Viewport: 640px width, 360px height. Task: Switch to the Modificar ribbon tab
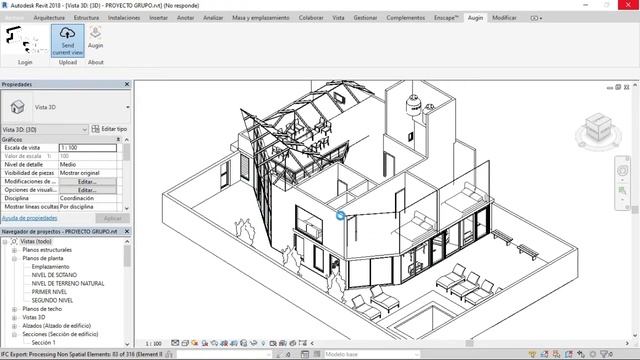504,18
